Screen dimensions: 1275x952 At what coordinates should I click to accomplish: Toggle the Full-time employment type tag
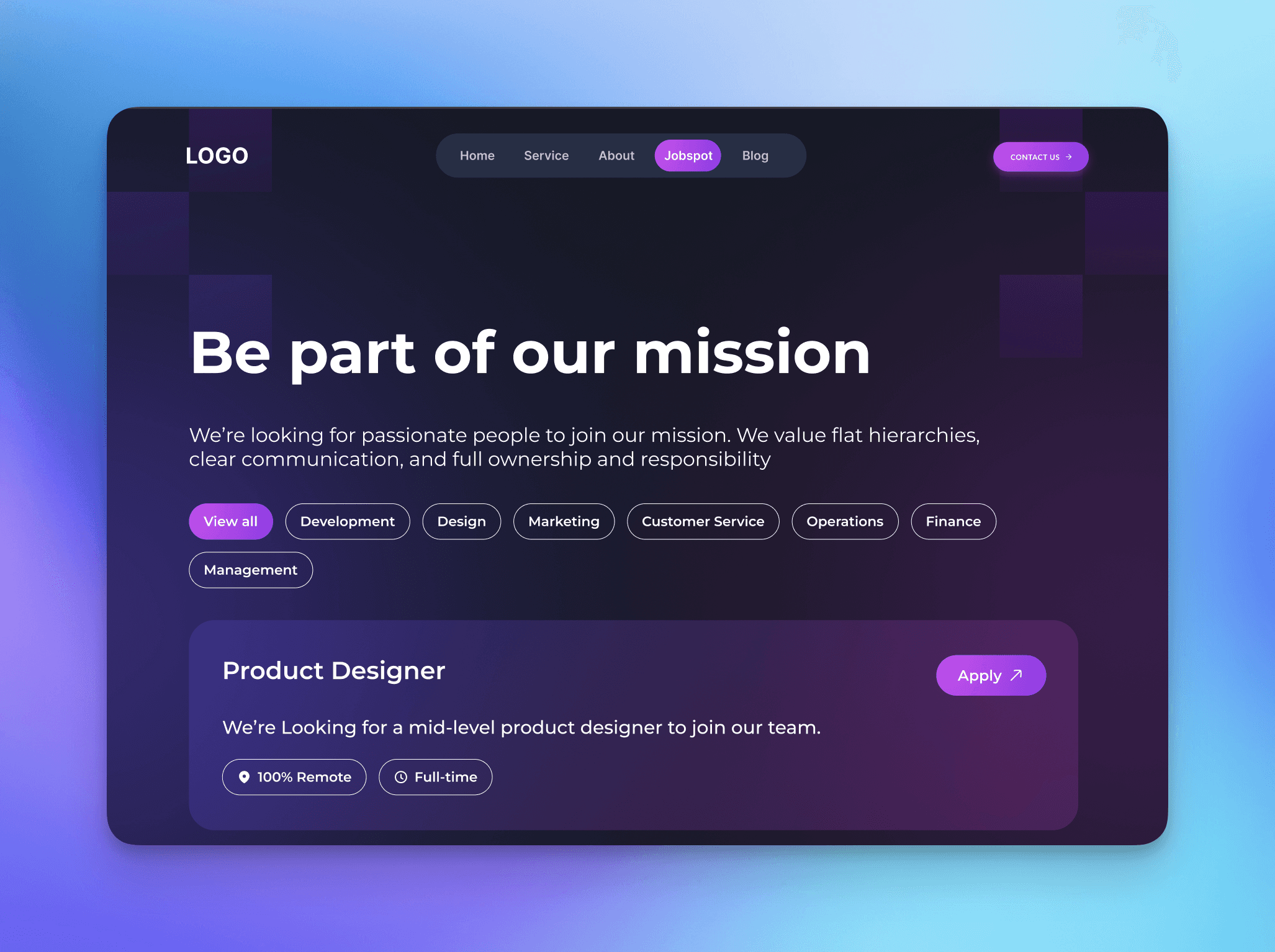click(x=437, y=777)
